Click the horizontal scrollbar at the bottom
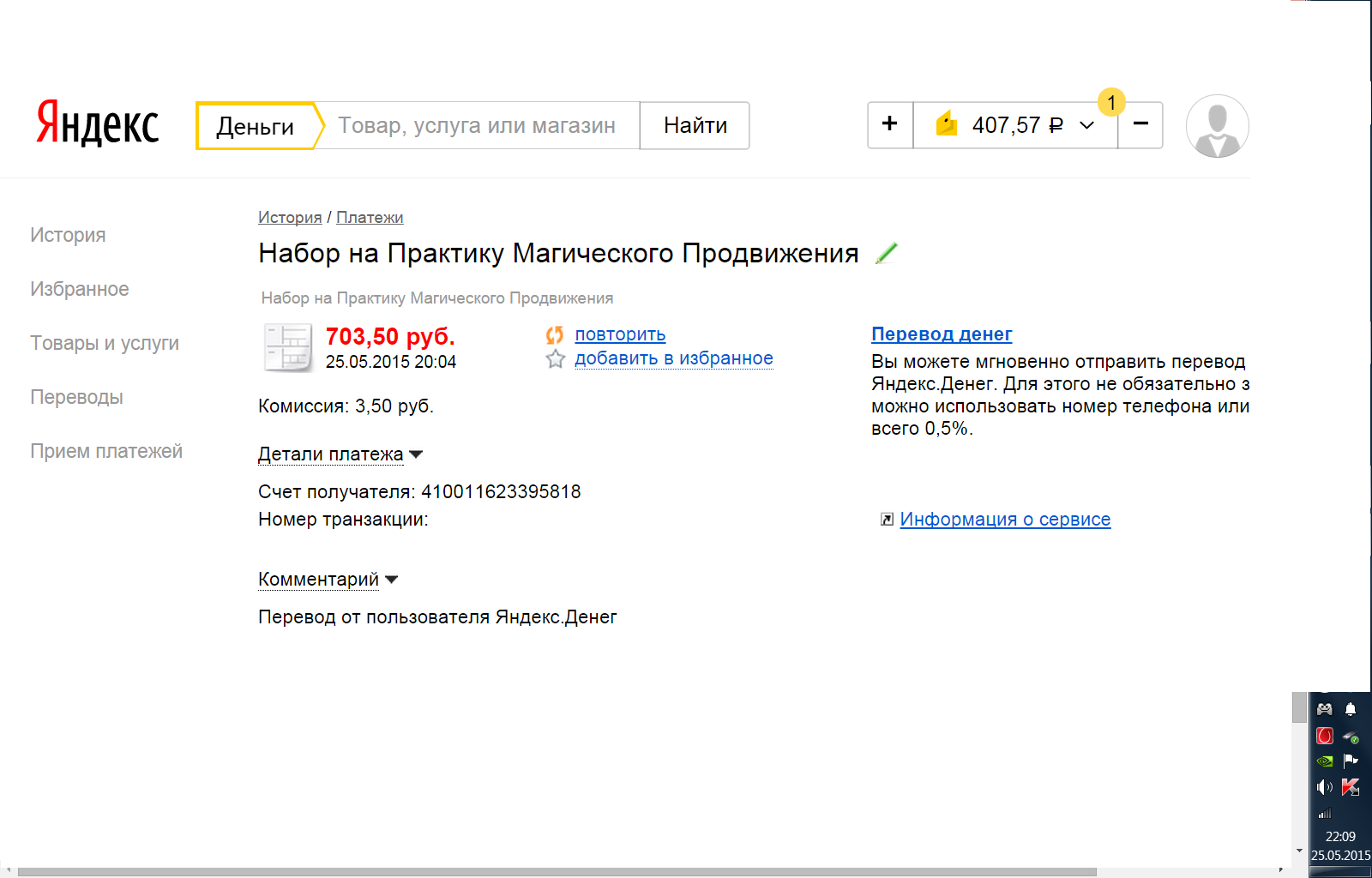Image resolution: width=1372 pixels, height=878 pixels. (557, 872)
